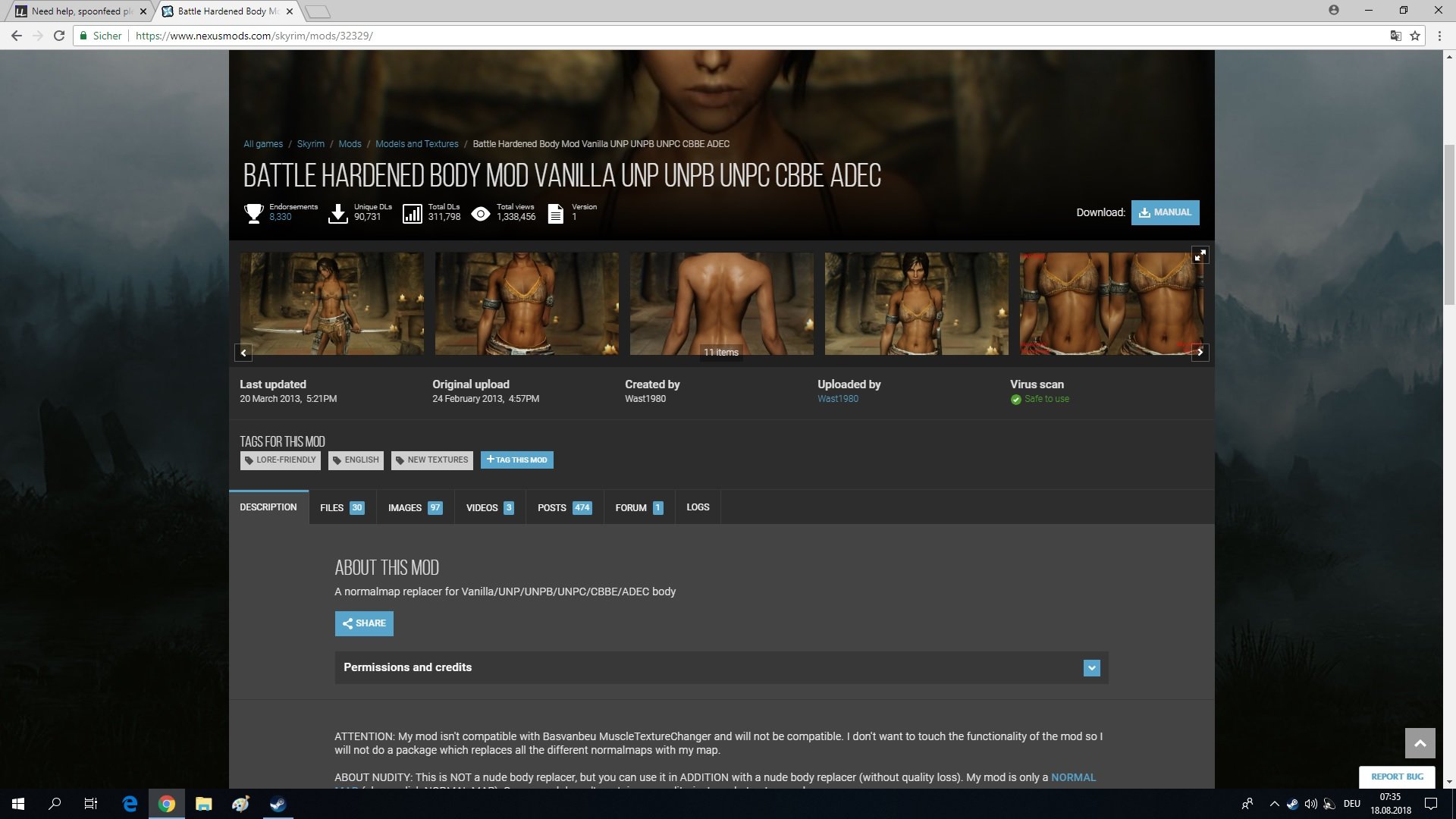Open the POSTS tab

[565, 508]
